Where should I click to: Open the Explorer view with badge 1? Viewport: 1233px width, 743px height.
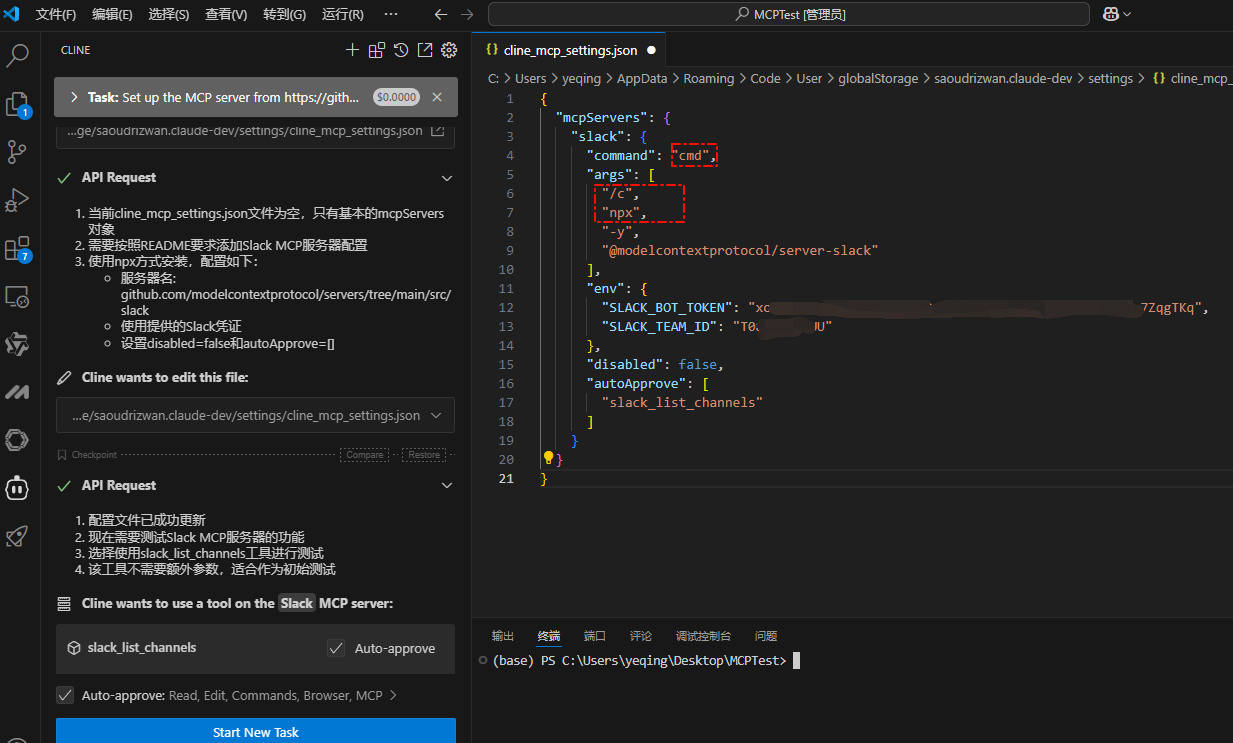18,104
